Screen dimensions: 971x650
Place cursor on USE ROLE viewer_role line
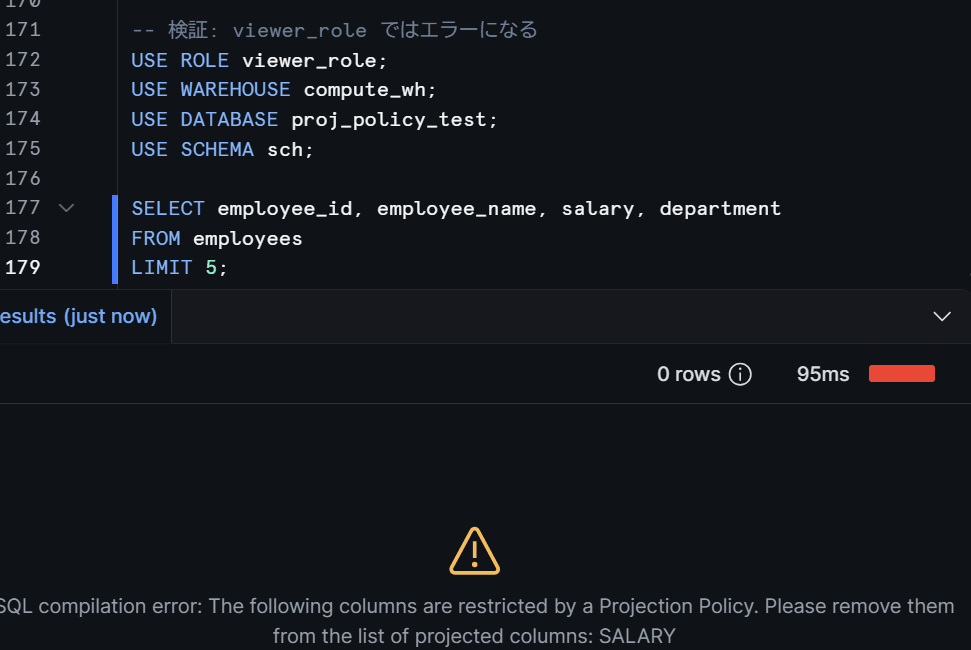(x=259, y=61)
